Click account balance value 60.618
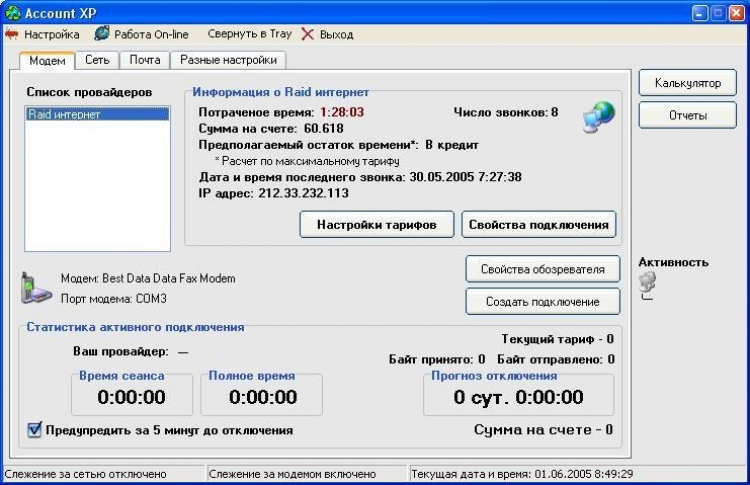The width and height of the screenshot is (750, 485). (323, 128)
